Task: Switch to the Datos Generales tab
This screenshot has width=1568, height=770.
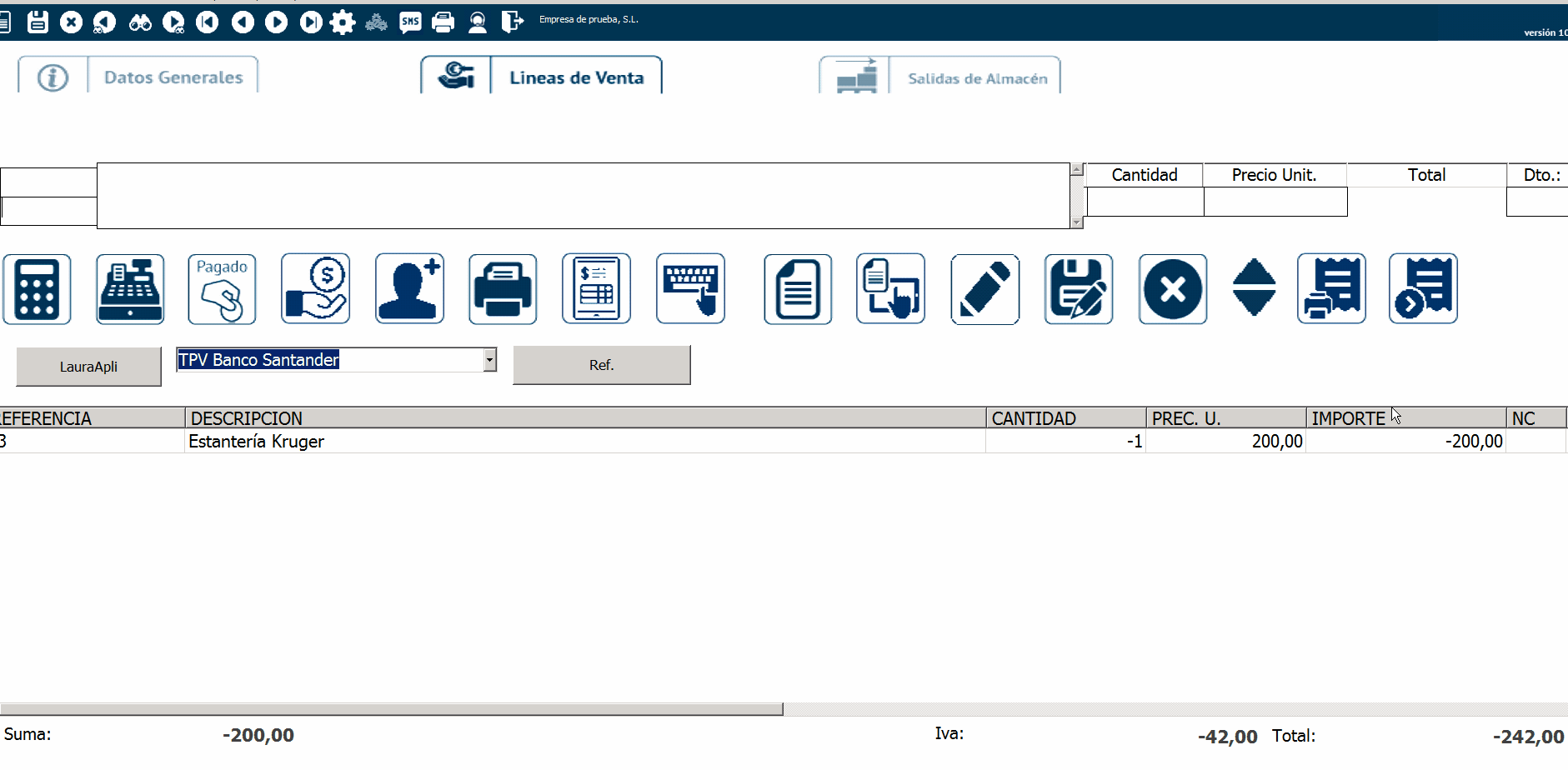Action: click(x=173, y=77)
